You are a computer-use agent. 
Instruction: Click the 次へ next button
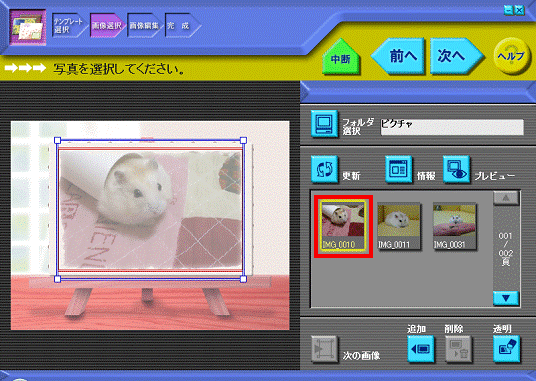pos(456,56)
